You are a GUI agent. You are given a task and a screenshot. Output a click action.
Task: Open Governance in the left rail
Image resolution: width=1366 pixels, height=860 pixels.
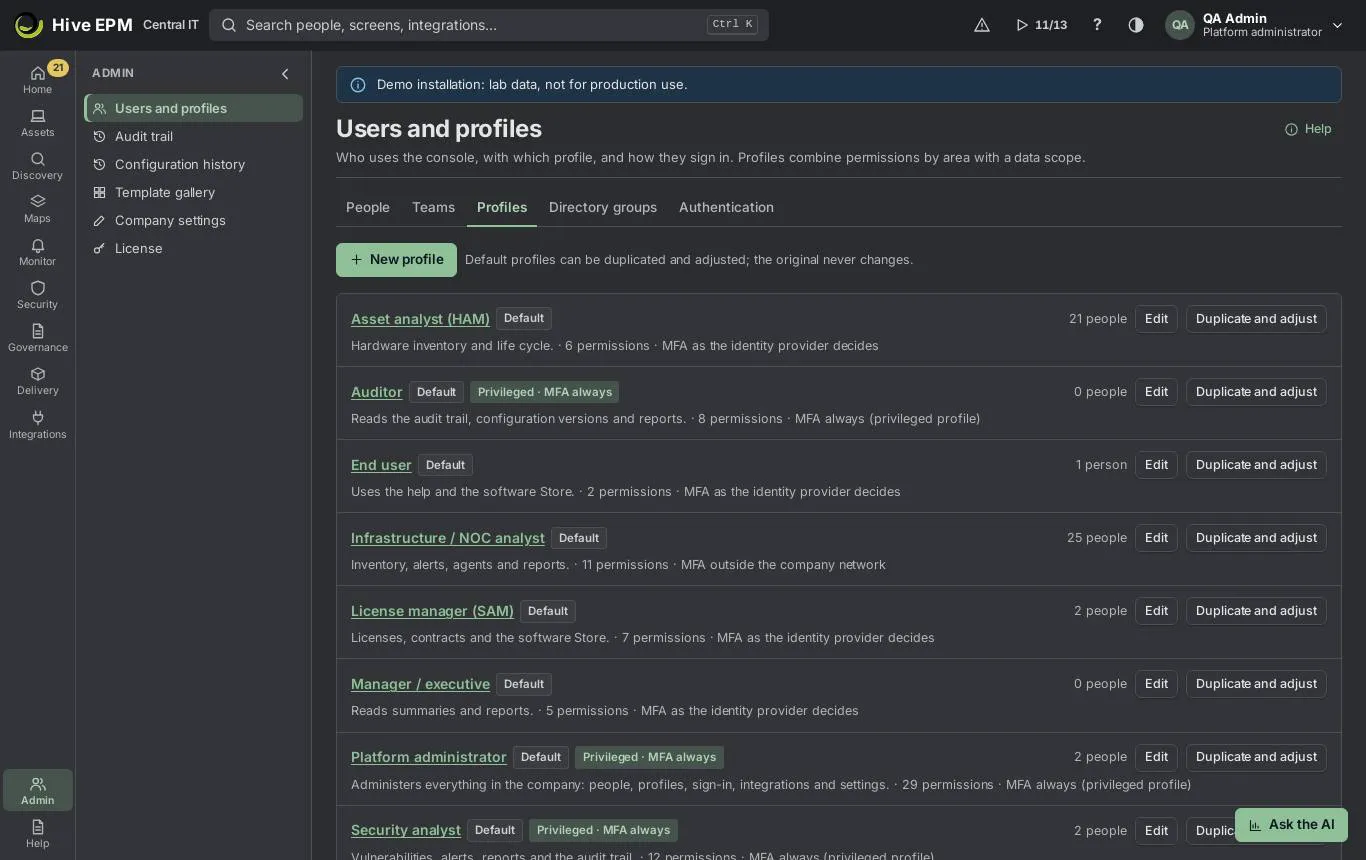click(x=37, y=338)
